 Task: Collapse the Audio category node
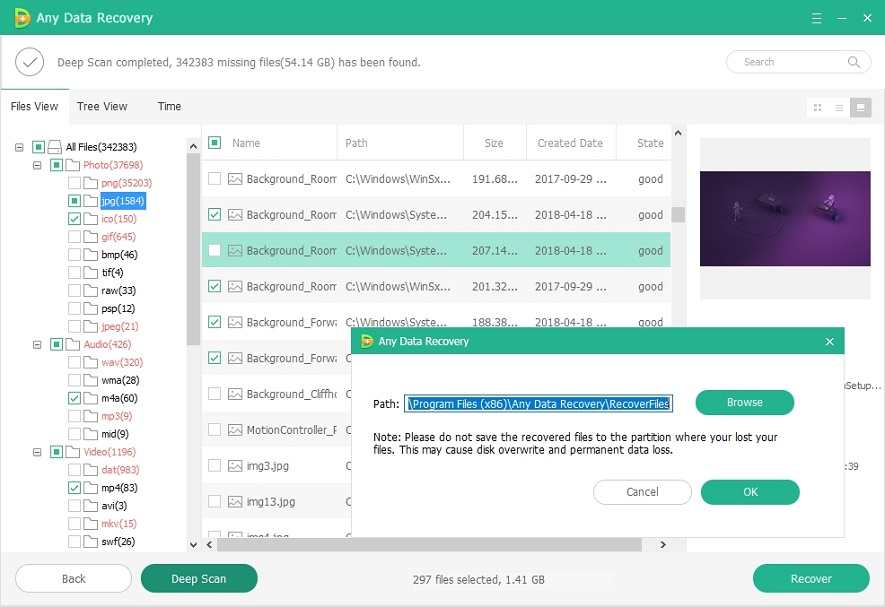(x=37, y=344)
